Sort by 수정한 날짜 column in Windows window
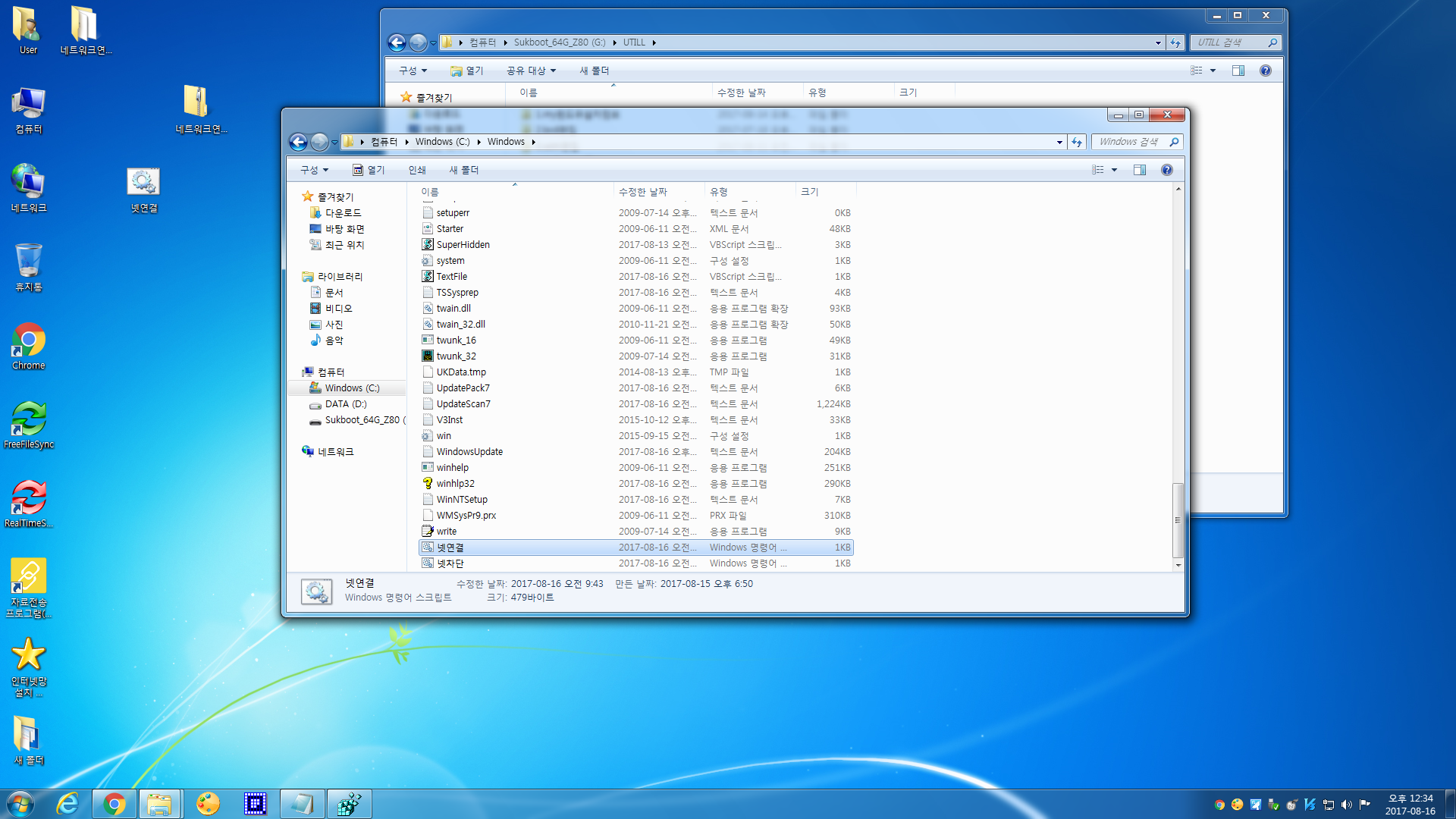 point(658,192)
